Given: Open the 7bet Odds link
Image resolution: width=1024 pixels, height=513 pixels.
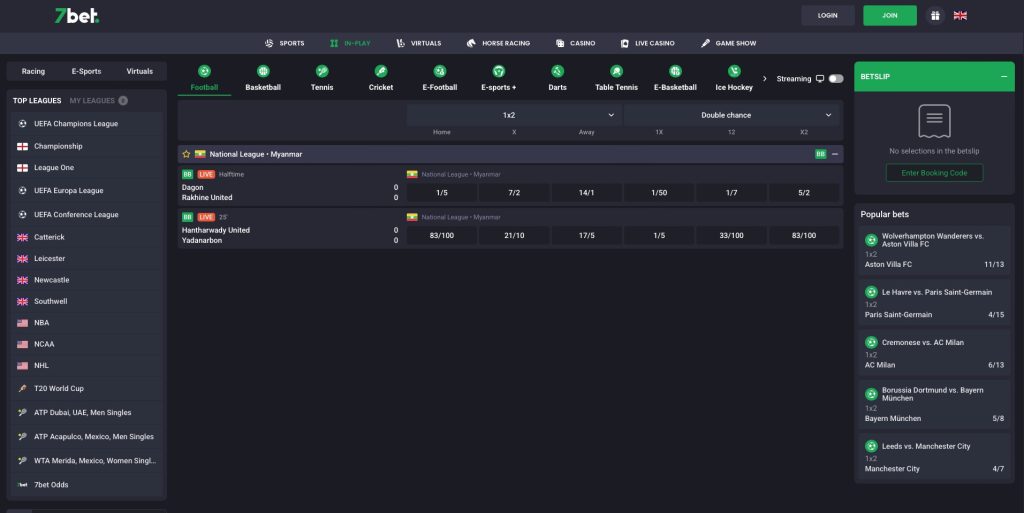Looking at the screenshot, I should tap(86, 484).
